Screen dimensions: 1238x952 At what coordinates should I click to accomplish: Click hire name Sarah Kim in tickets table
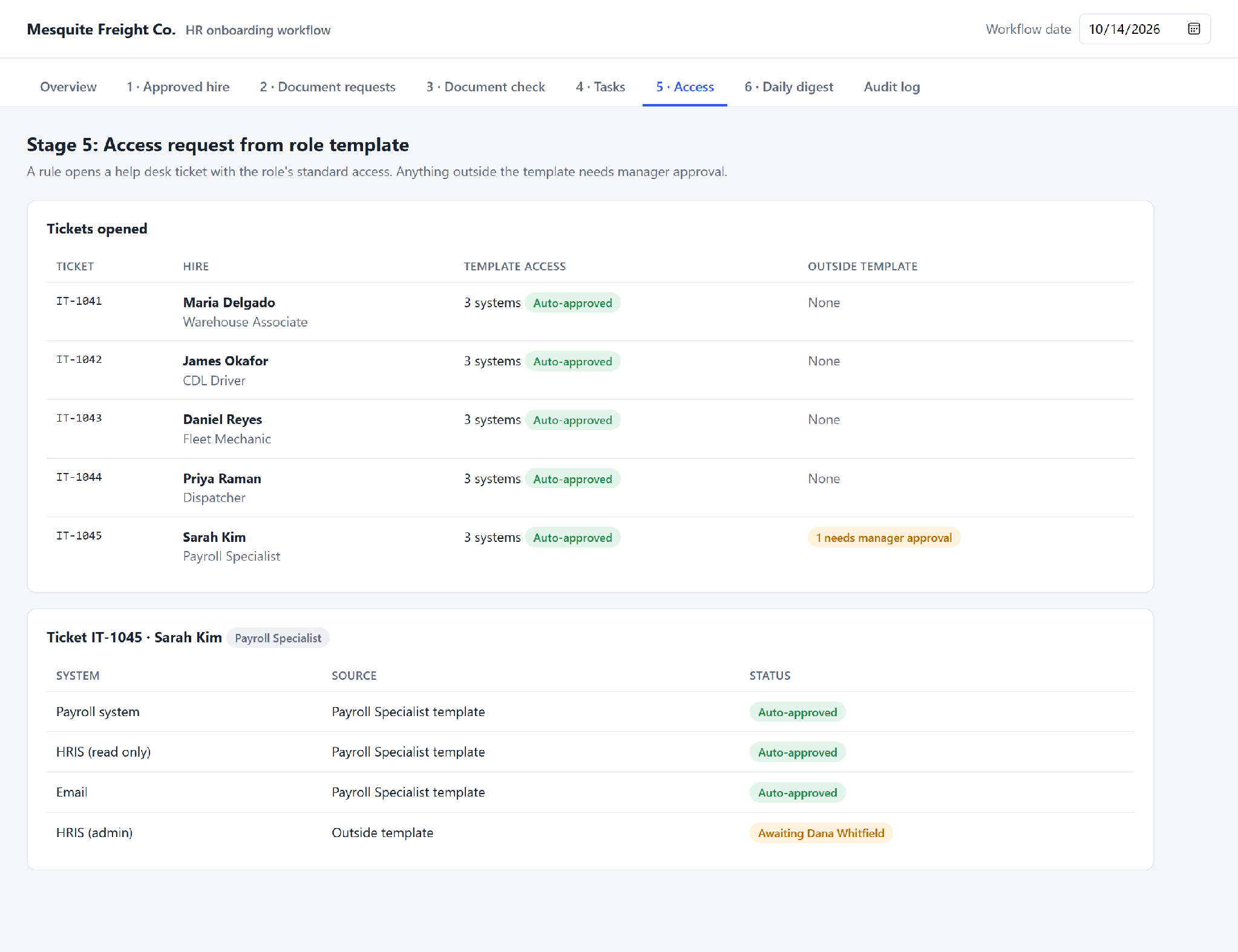tap(214, 537)
